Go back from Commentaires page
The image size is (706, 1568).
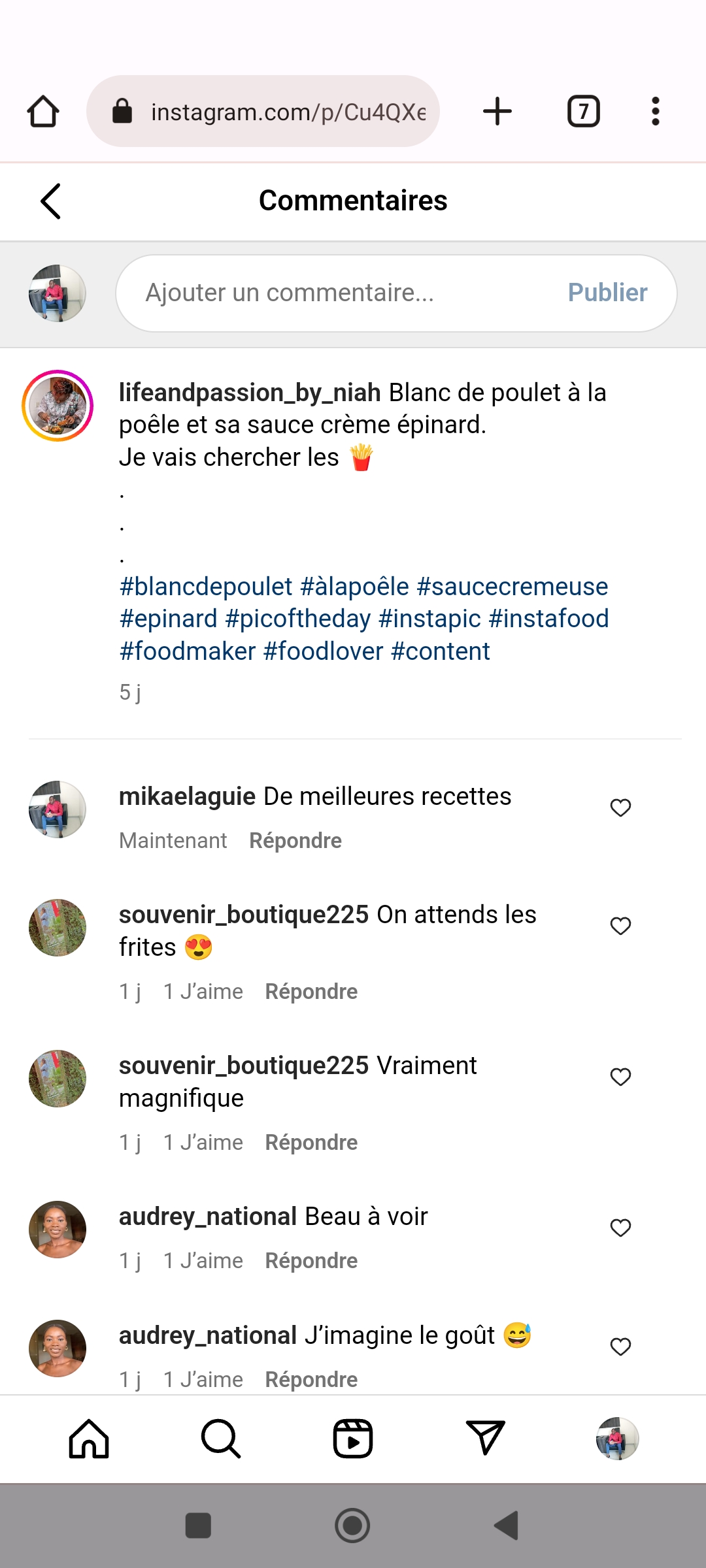pos(50,201)
